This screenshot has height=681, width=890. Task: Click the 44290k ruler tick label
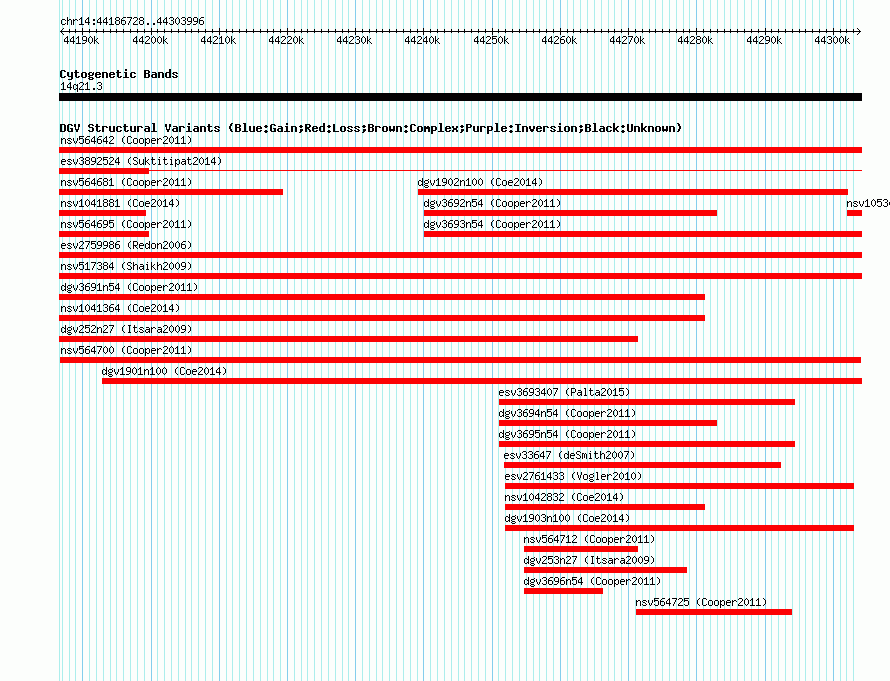(764, 40)
